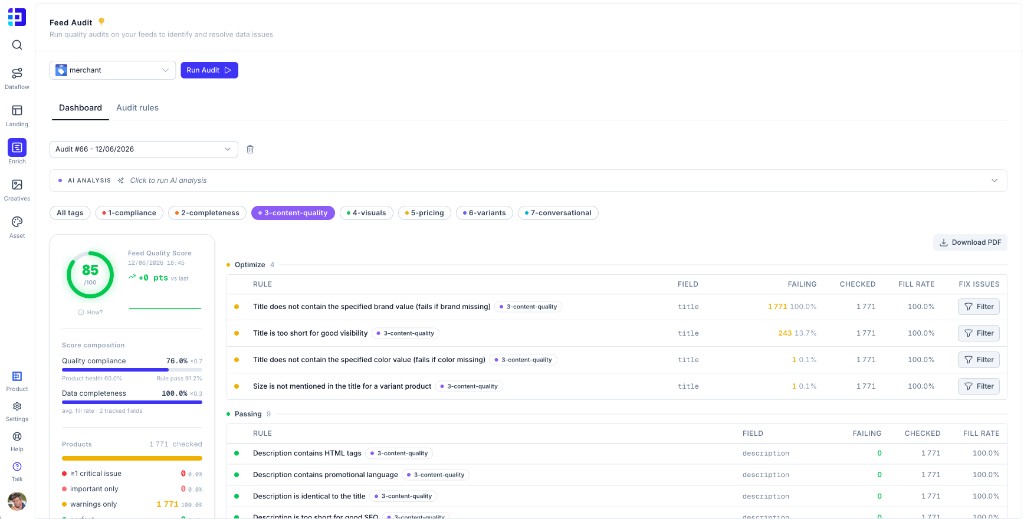1024x519 pixels.
Task: Click the lightbulb icon next to Feed Audit
Action: coord(101,22)
